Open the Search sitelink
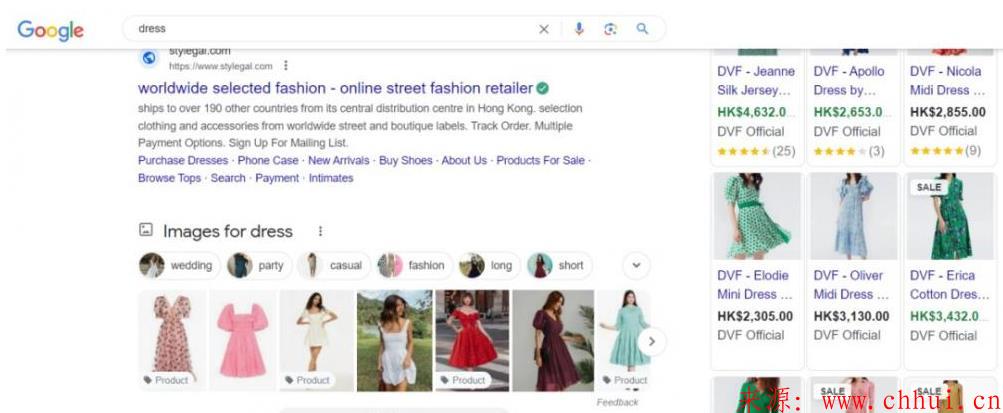 coord(228,178)
